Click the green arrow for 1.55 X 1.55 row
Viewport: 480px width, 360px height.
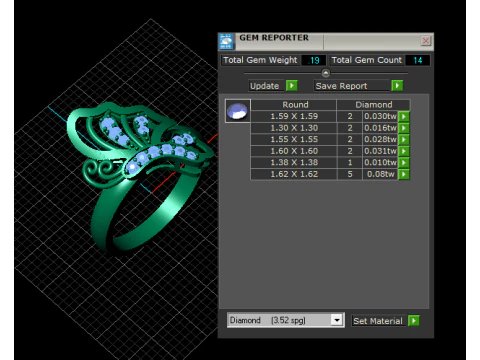pos(404,139)
